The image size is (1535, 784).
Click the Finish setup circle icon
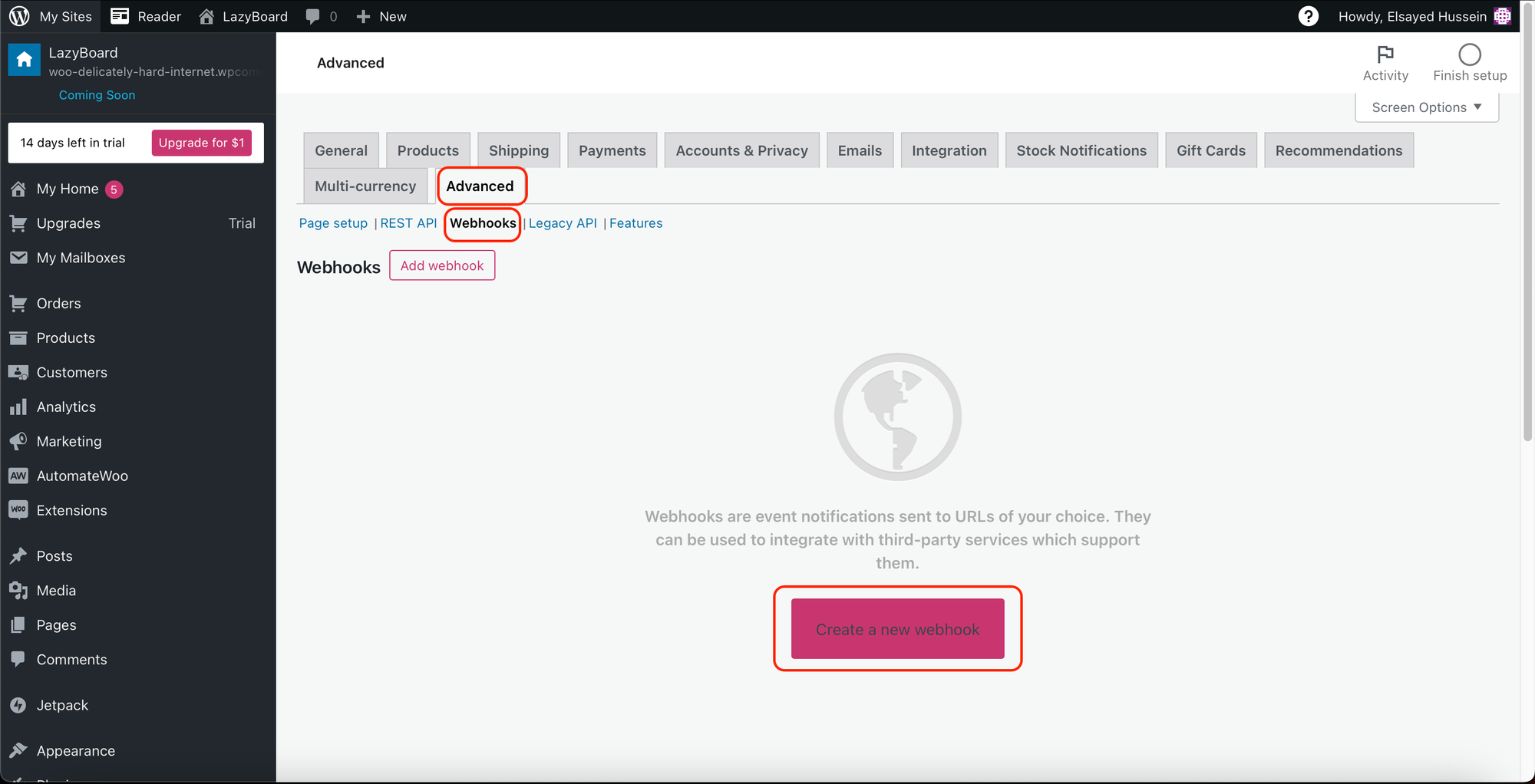coord(1469,54)
